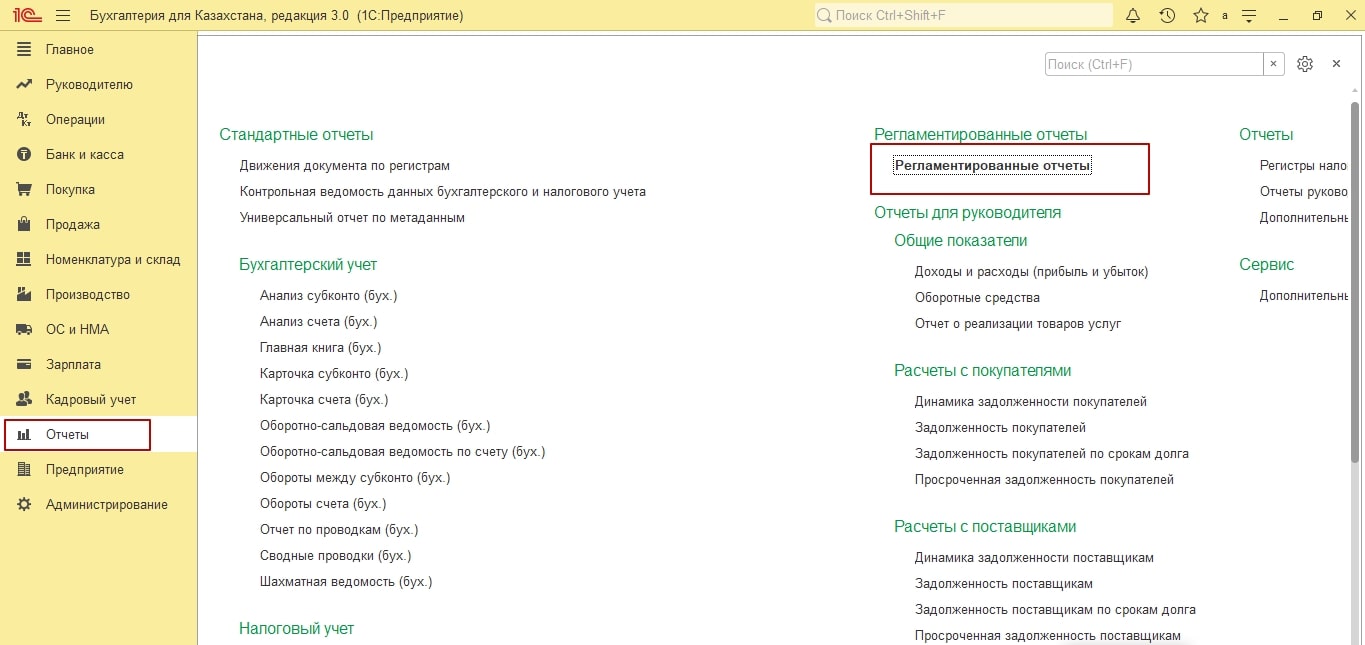Click the global search field Ctrl+Shift+F
Screen dimensions: 1365x645
pos(963,16)
